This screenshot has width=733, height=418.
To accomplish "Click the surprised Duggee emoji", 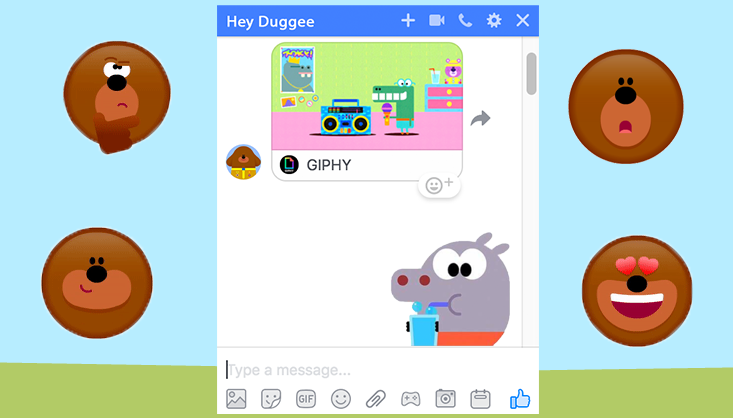I will [x=625, y=107].
